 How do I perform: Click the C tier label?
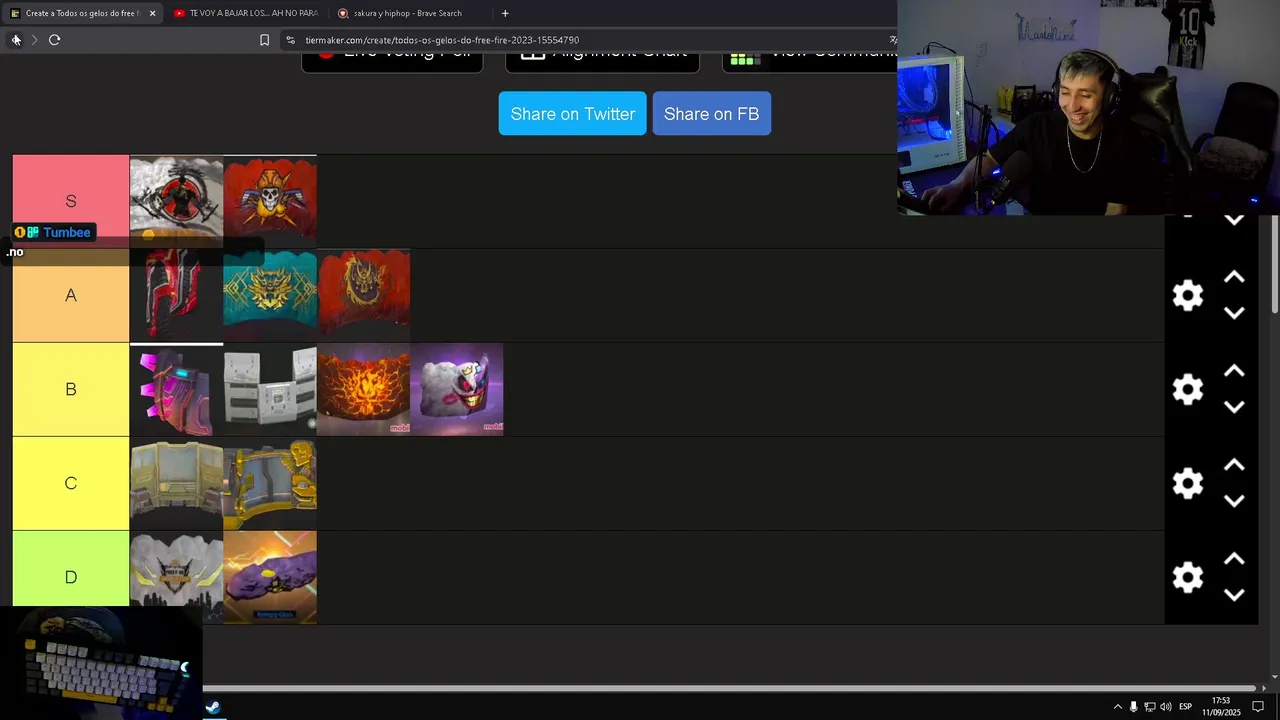point(71,483)
